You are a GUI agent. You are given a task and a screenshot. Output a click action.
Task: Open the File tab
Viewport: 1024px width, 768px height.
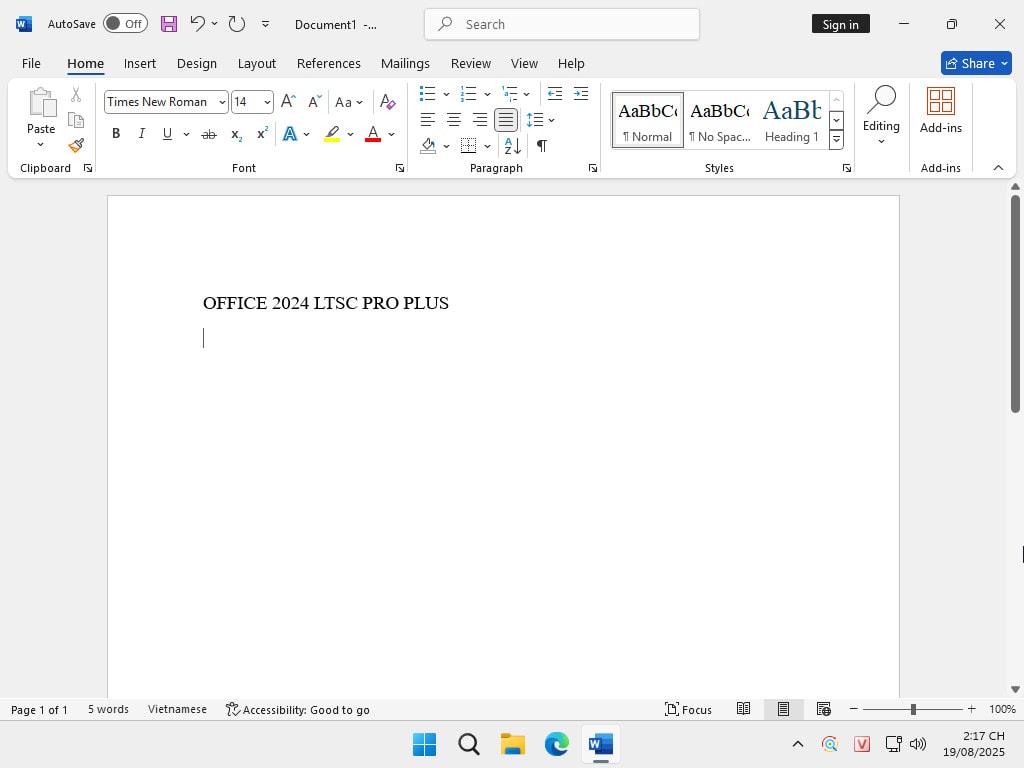pos(31,63)
